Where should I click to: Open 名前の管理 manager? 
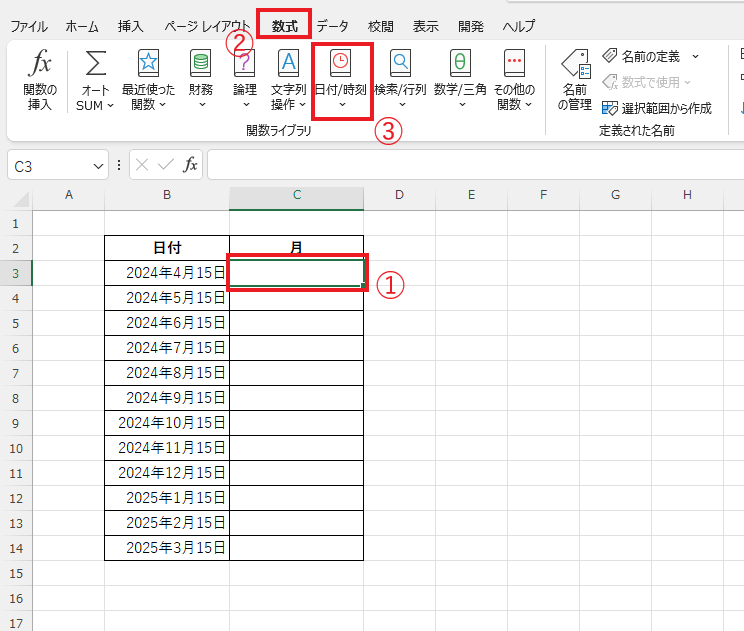(575, 80)
